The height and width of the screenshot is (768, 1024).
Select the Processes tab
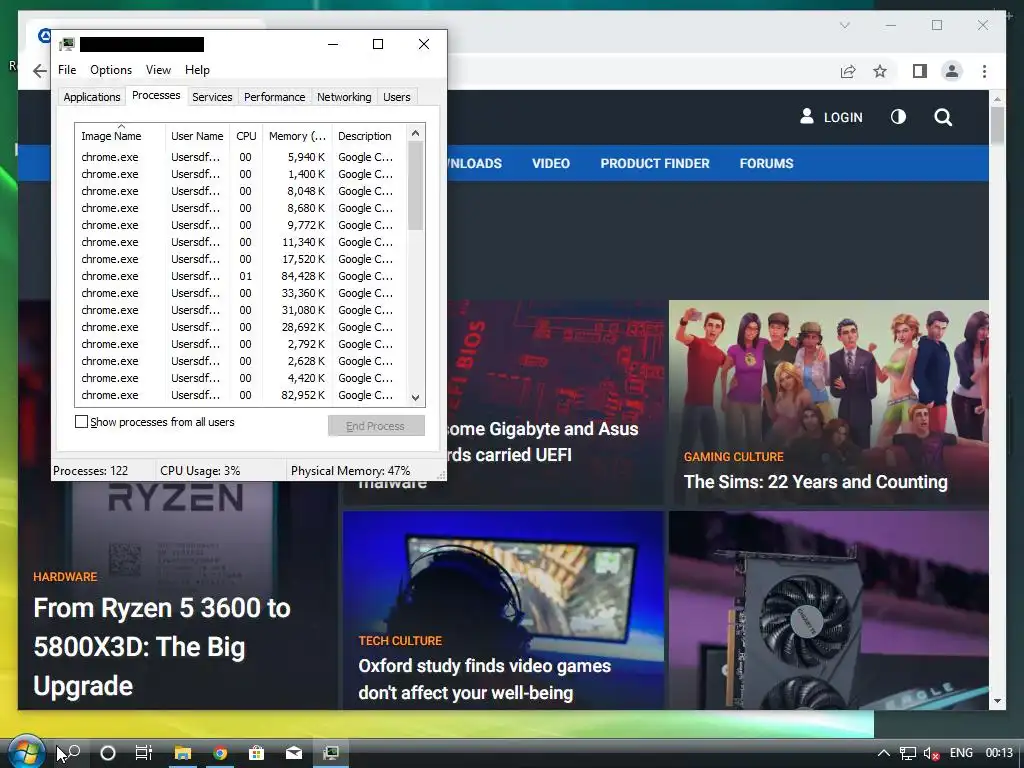tap(156, 95)
